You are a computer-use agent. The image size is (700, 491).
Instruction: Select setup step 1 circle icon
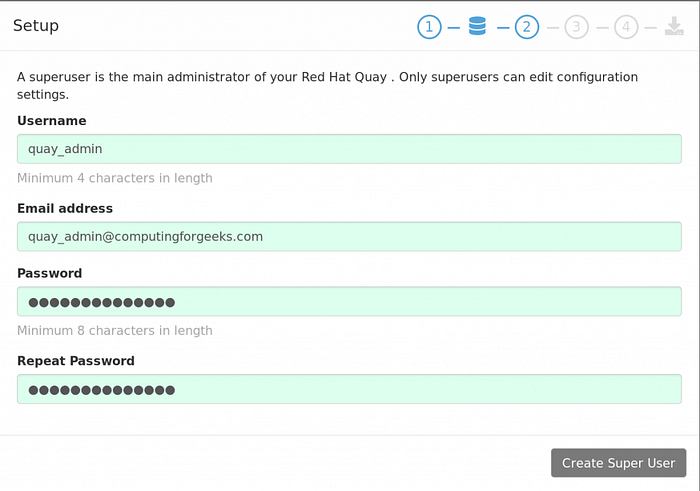click(429, 27)
